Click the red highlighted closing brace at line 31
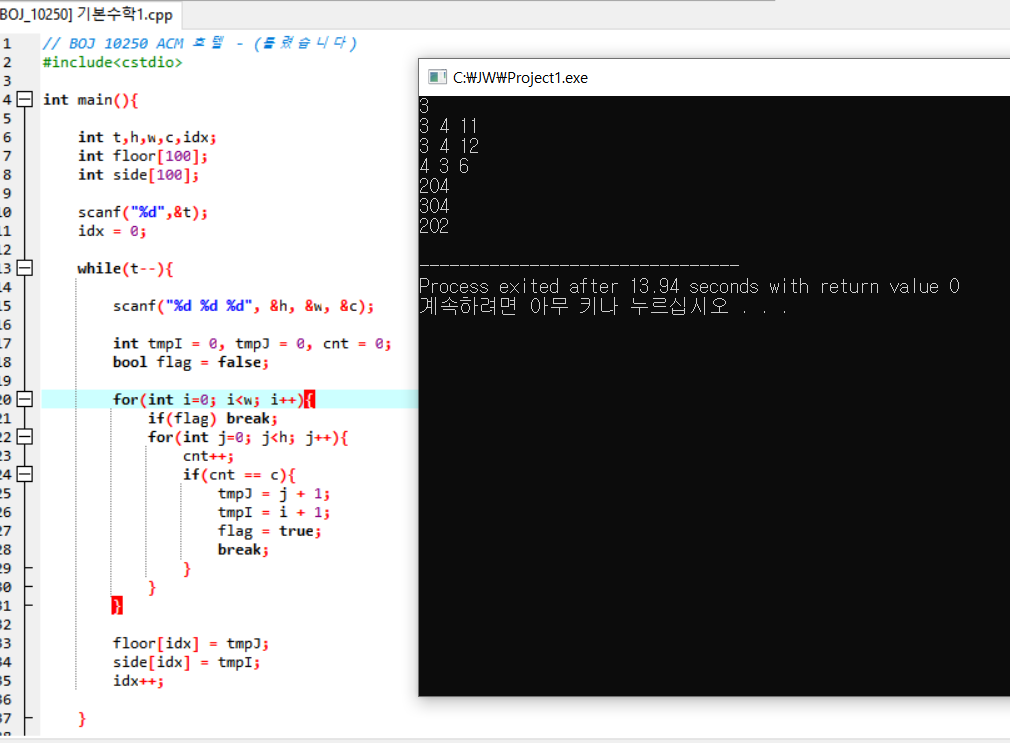Screen dimensions: 1010x743 click(x=117, y=606)
